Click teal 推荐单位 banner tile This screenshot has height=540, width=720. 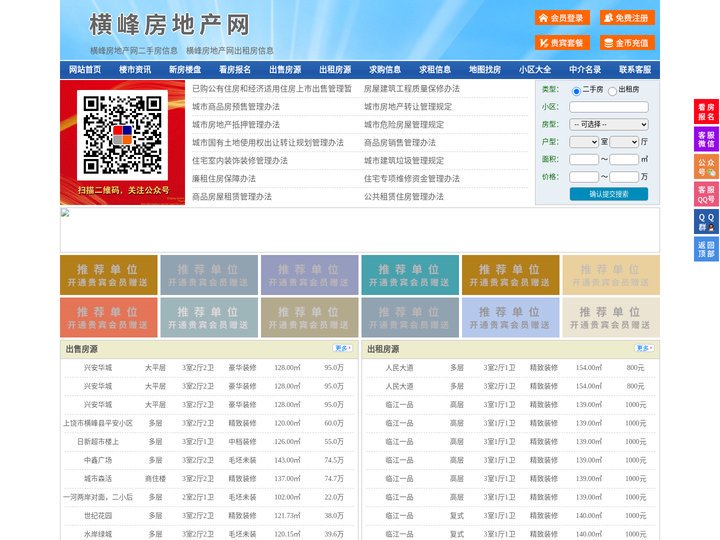[410, 275]
